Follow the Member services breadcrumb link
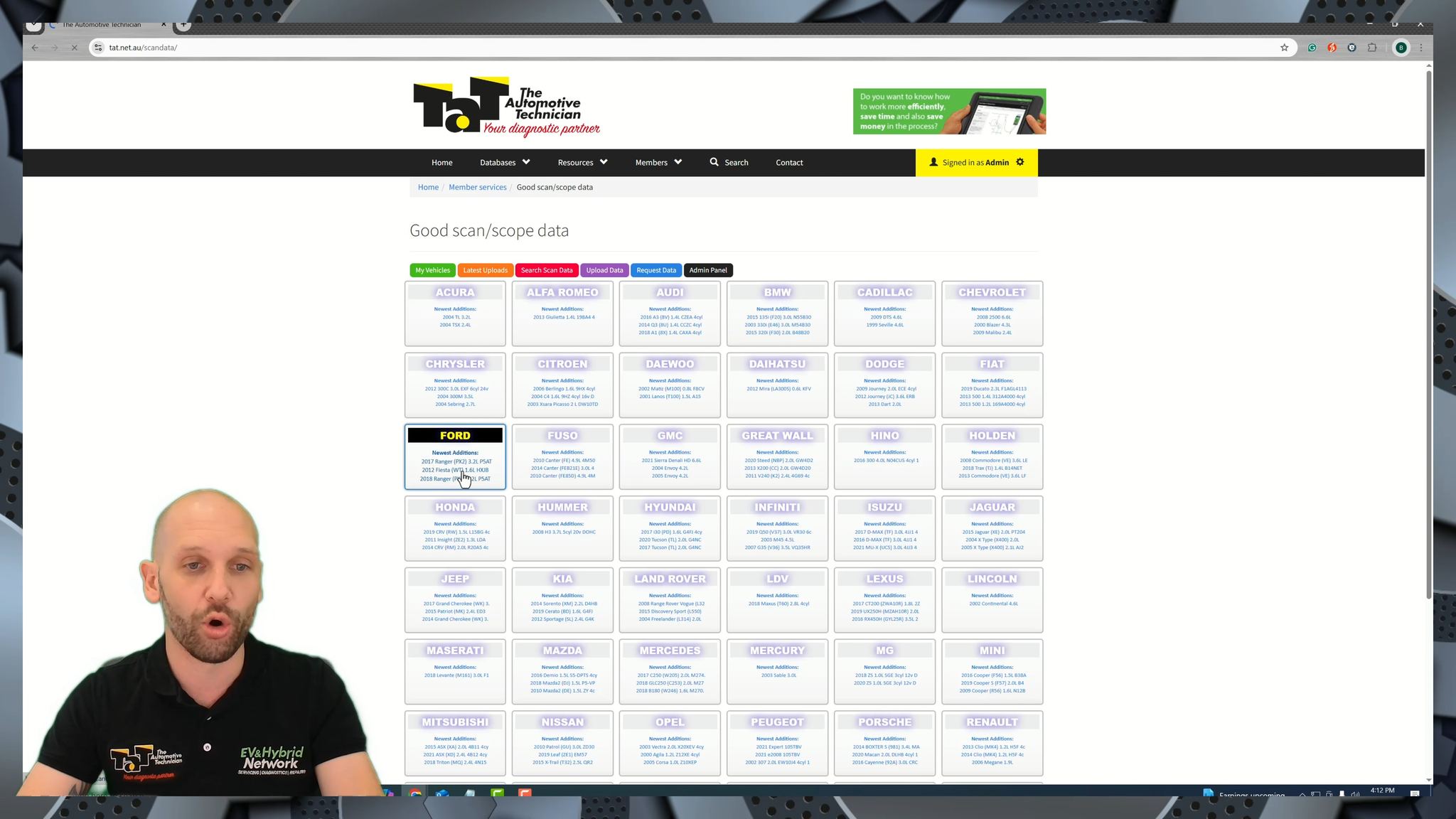 click(x=477, y=187)
